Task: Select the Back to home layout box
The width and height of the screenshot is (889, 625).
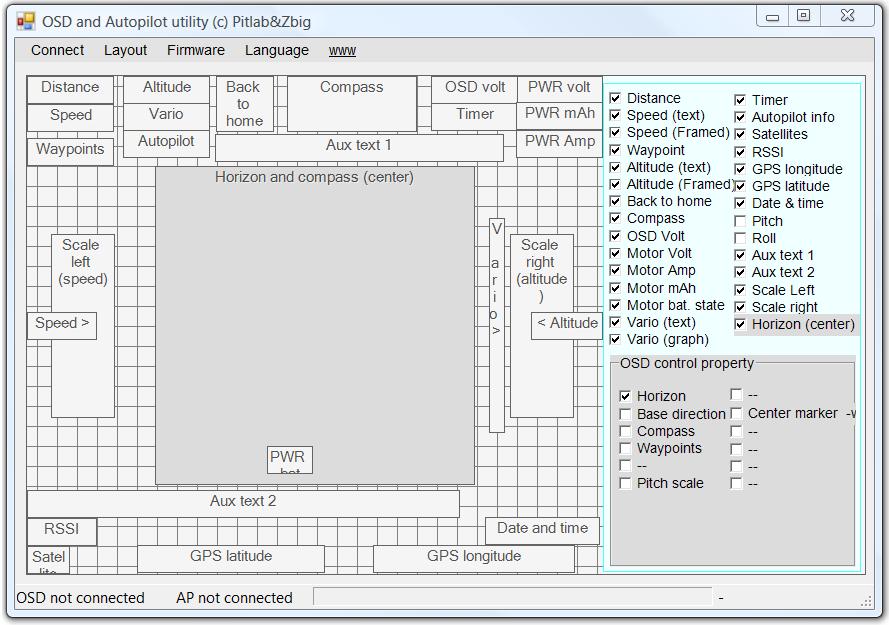Action: pos(244,104)
